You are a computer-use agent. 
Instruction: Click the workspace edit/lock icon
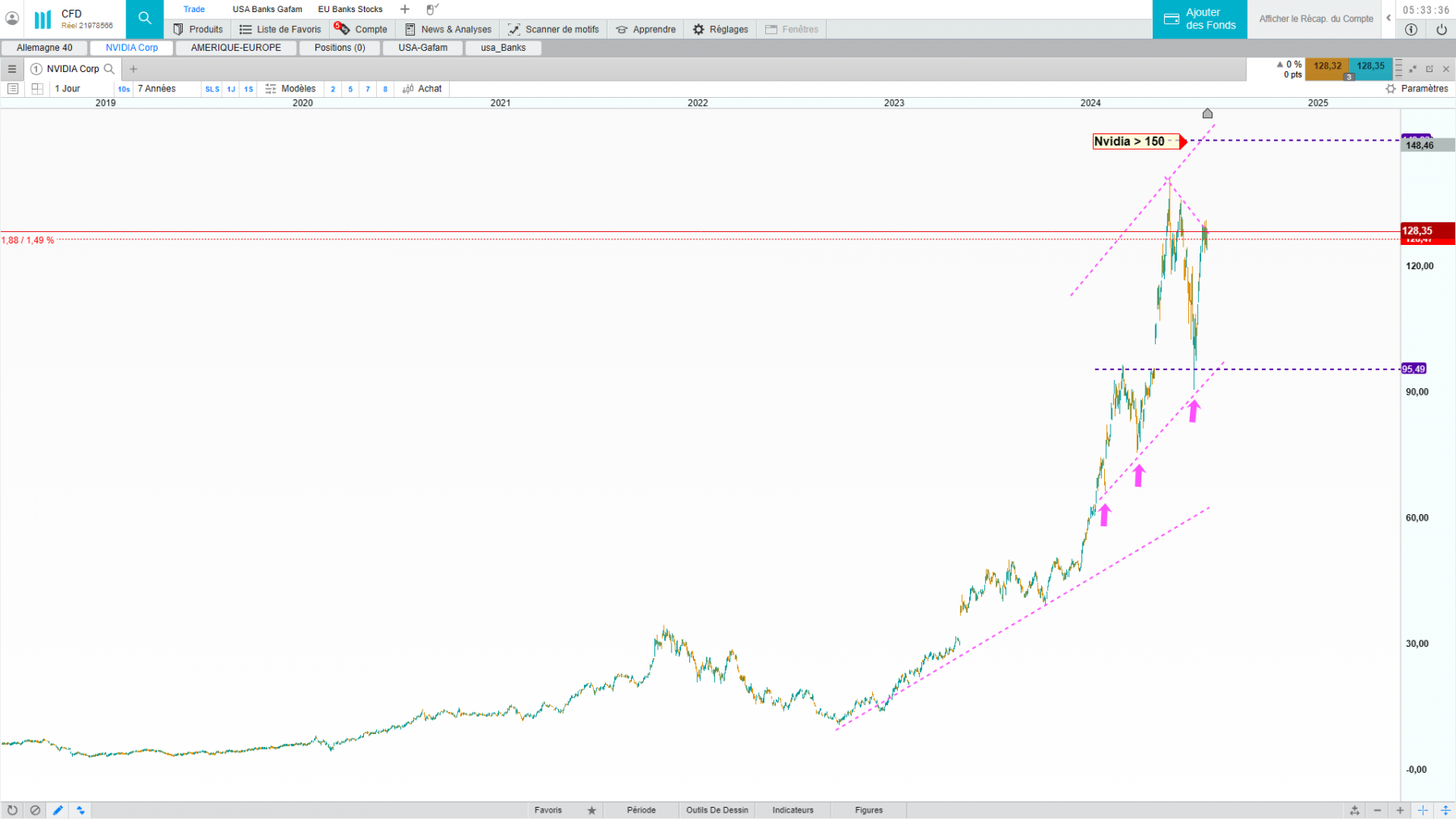pyautogui.click(x=432, y=10)
